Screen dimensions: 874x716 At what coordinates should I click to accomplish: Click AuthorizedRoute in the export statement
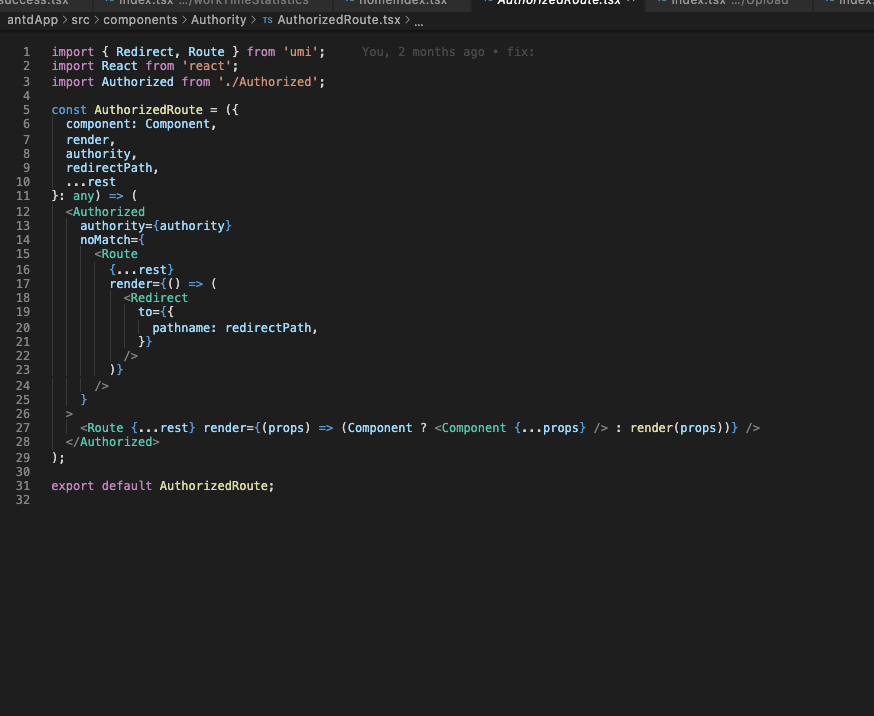213,486
